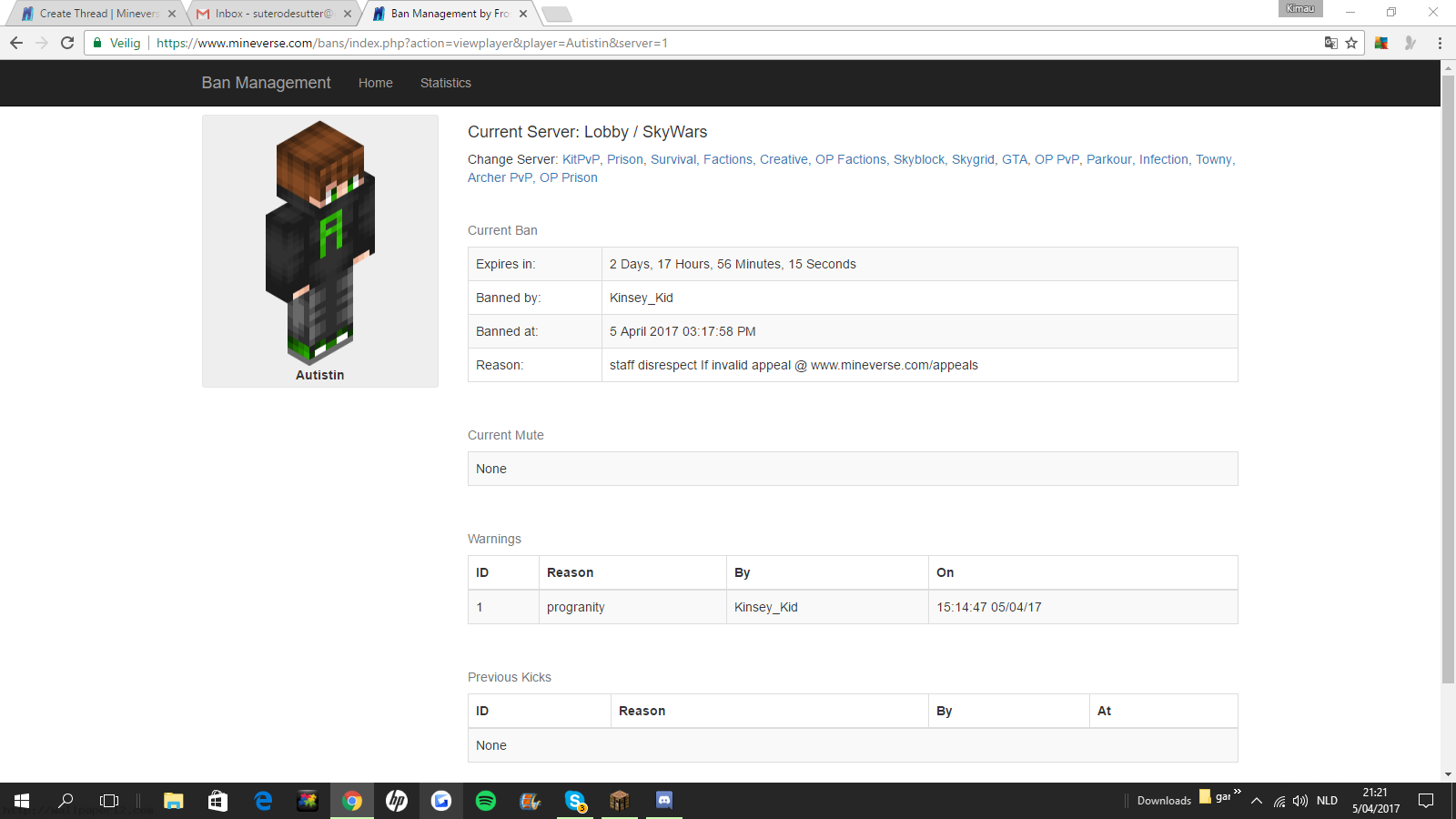View the site's secure padlock info
Image resolution: width=1456 pixels, height=819 pixels.
tap(97, 43)
